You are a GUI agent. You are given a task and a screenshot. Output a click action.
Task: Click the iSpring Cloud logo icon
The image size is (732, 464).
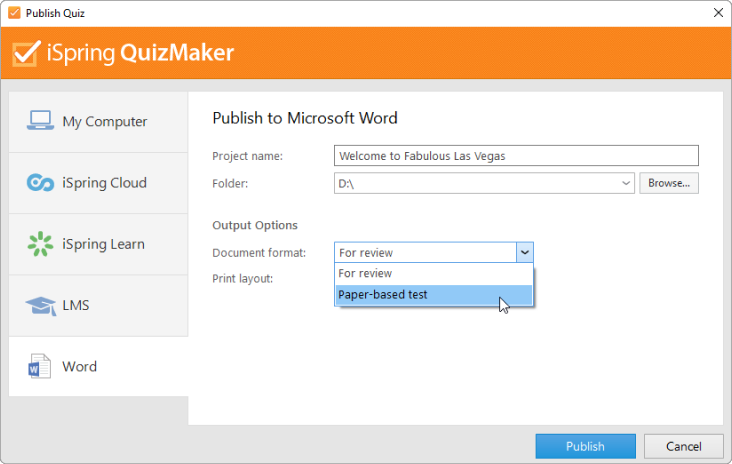(40, 183)
